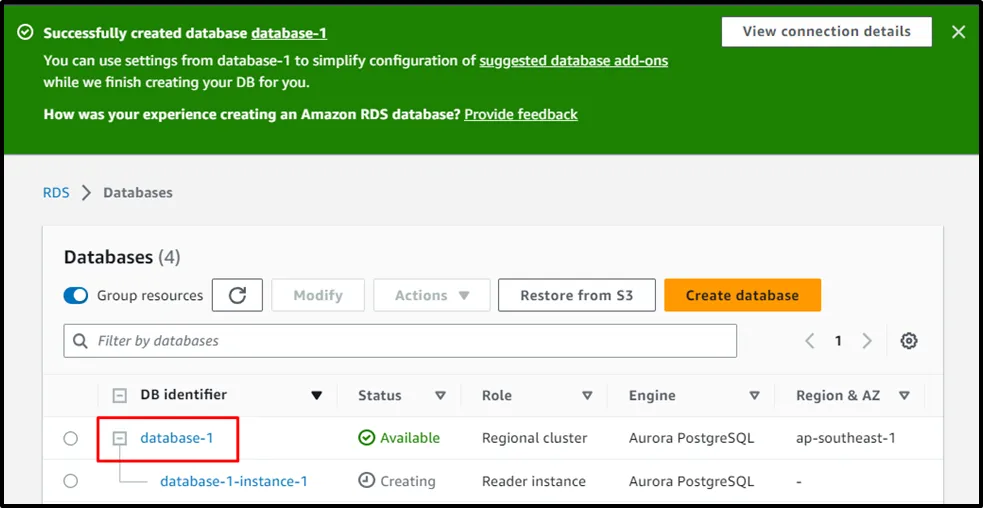Open the table settings gear icon
983x508 pixels.
(908, 341)
